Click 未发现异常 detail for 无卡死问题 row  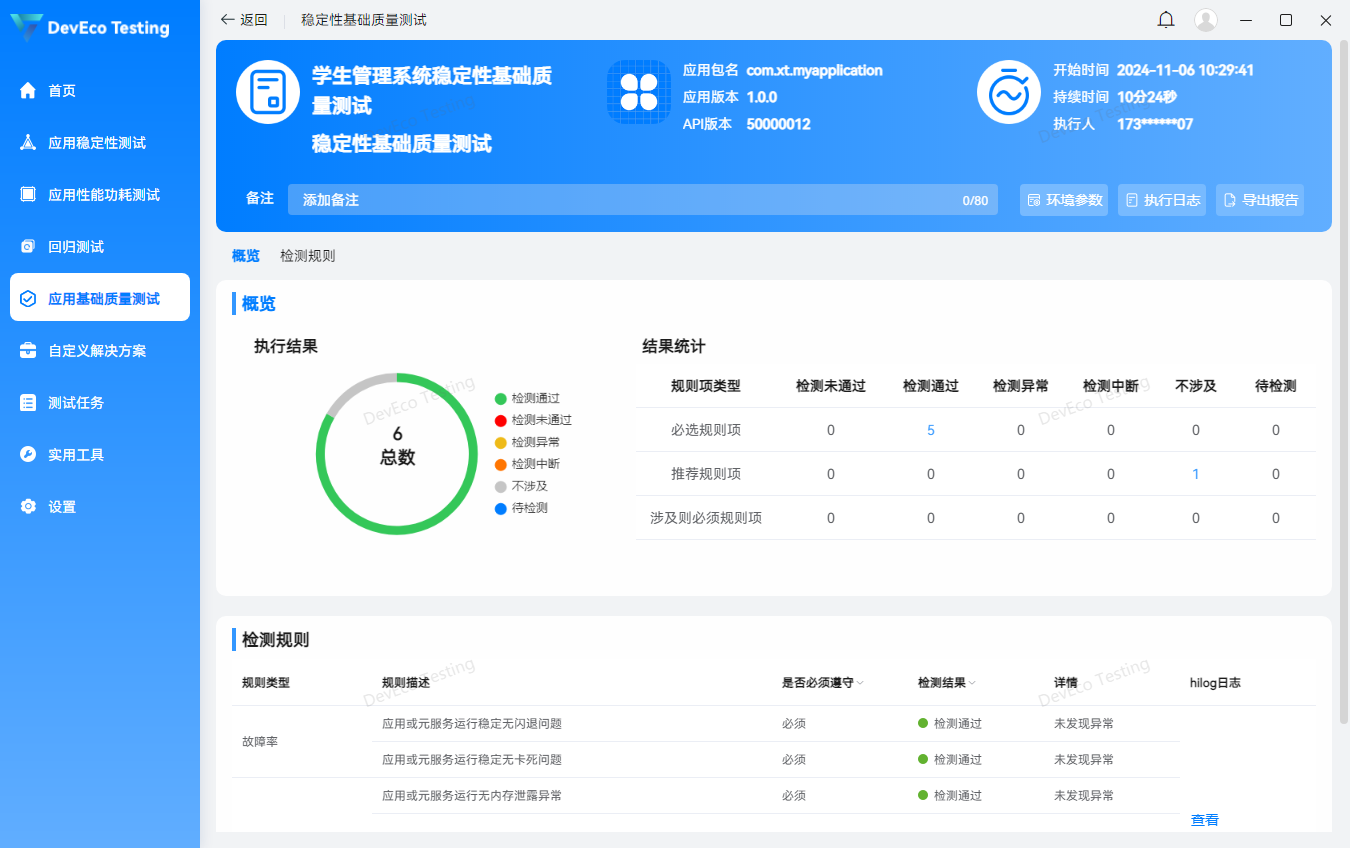pyautogui.click(x=1084, y=760)
